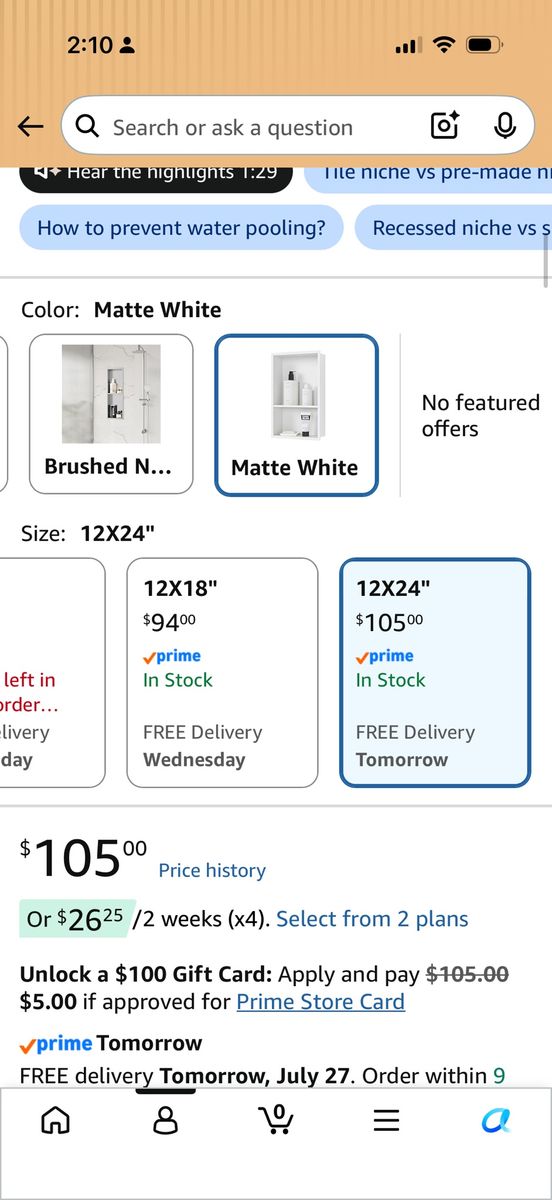Screen dimensions: 552x1200
Task: Open Price history link
Action: [212, 871]
